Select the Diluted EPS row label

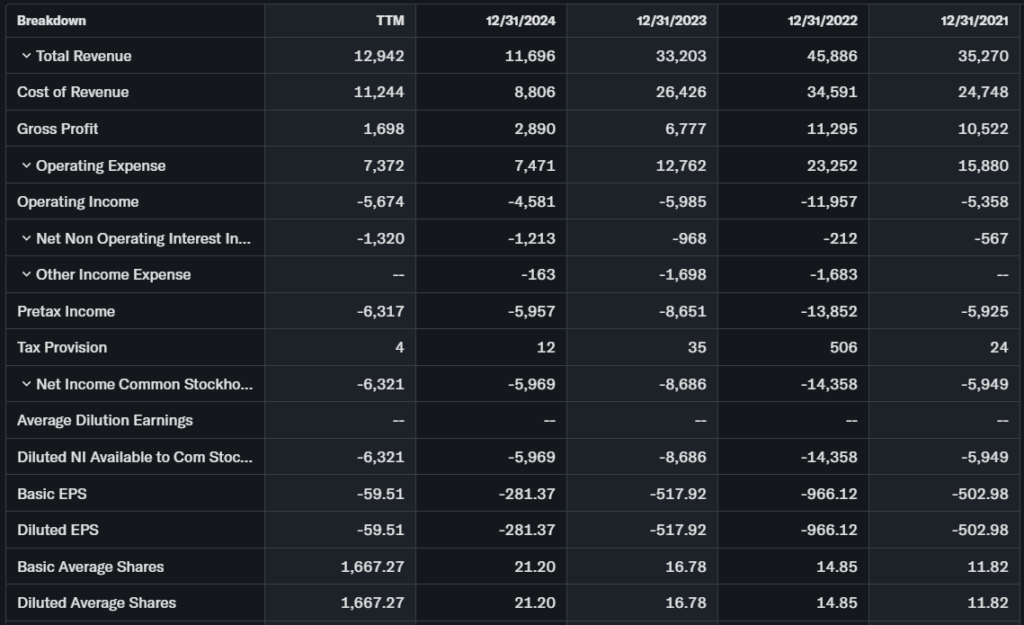[x=58, y=530]
